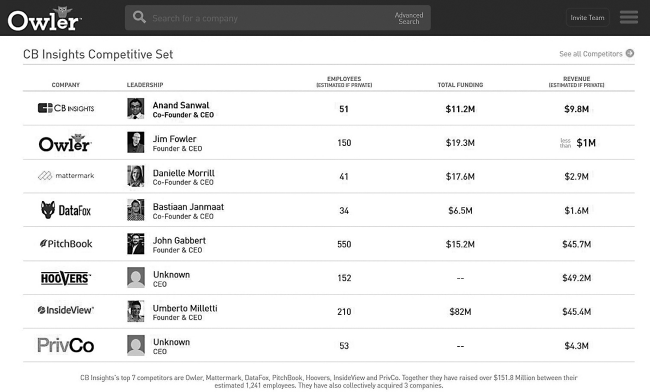Click the Owler owl logo in header
The width and height of the screenshot is (650, 392).
(x=44, y=19)
